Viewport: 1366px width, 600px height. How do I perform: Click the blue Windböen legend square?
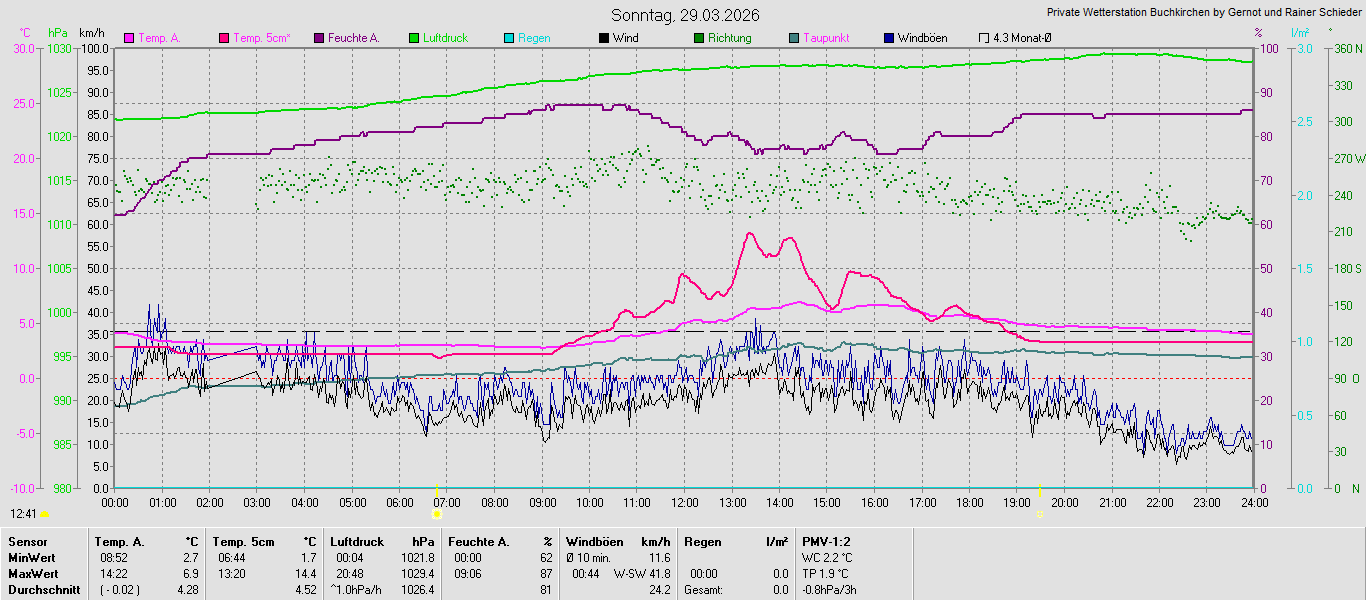click(889, 38)
